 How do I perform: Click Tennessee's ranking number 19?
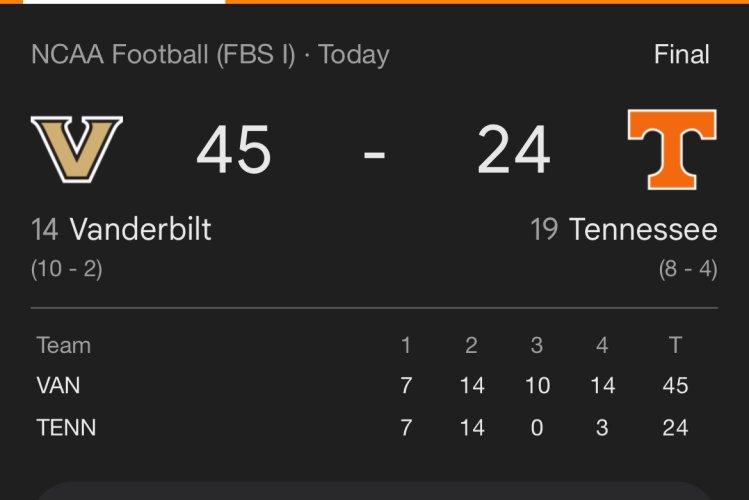click(x=544, y=230)
